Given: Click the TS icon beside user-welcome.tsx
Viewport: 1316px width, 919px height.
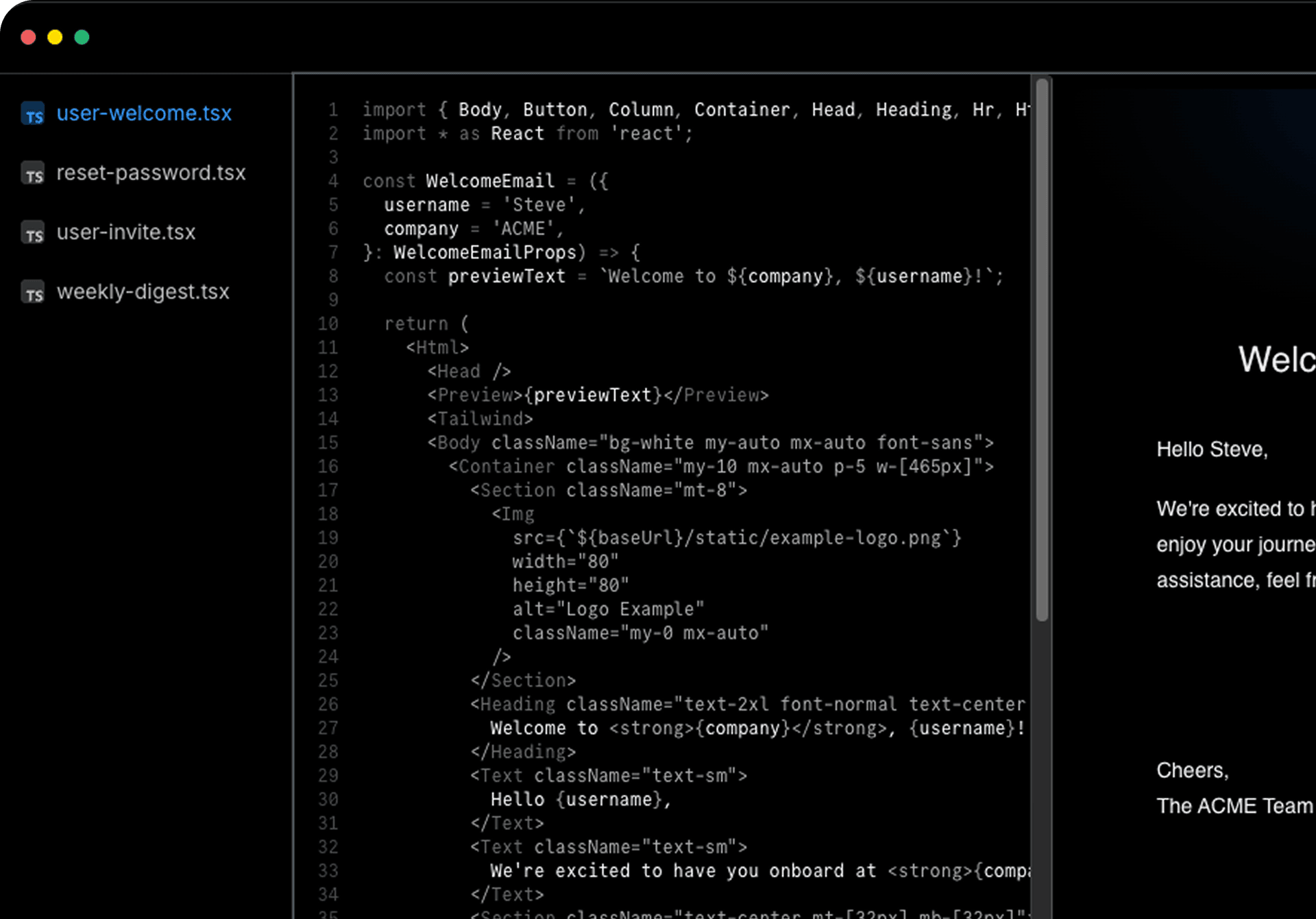Looking at the screenshot, I should 33,114.
